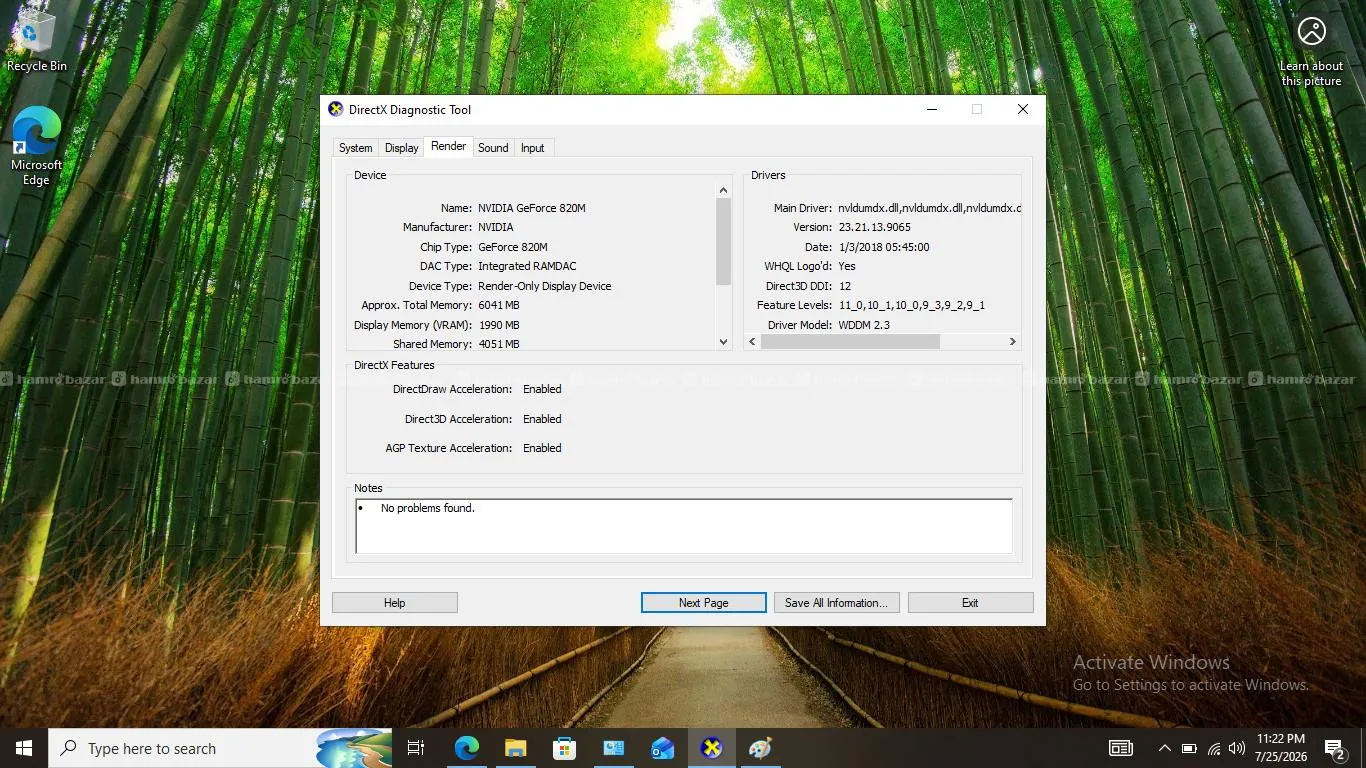The width and height of the screenshot is (1366, 768).
Task: Click the Driver Model value WDDM 2.3
Action: tap(864, 325)
